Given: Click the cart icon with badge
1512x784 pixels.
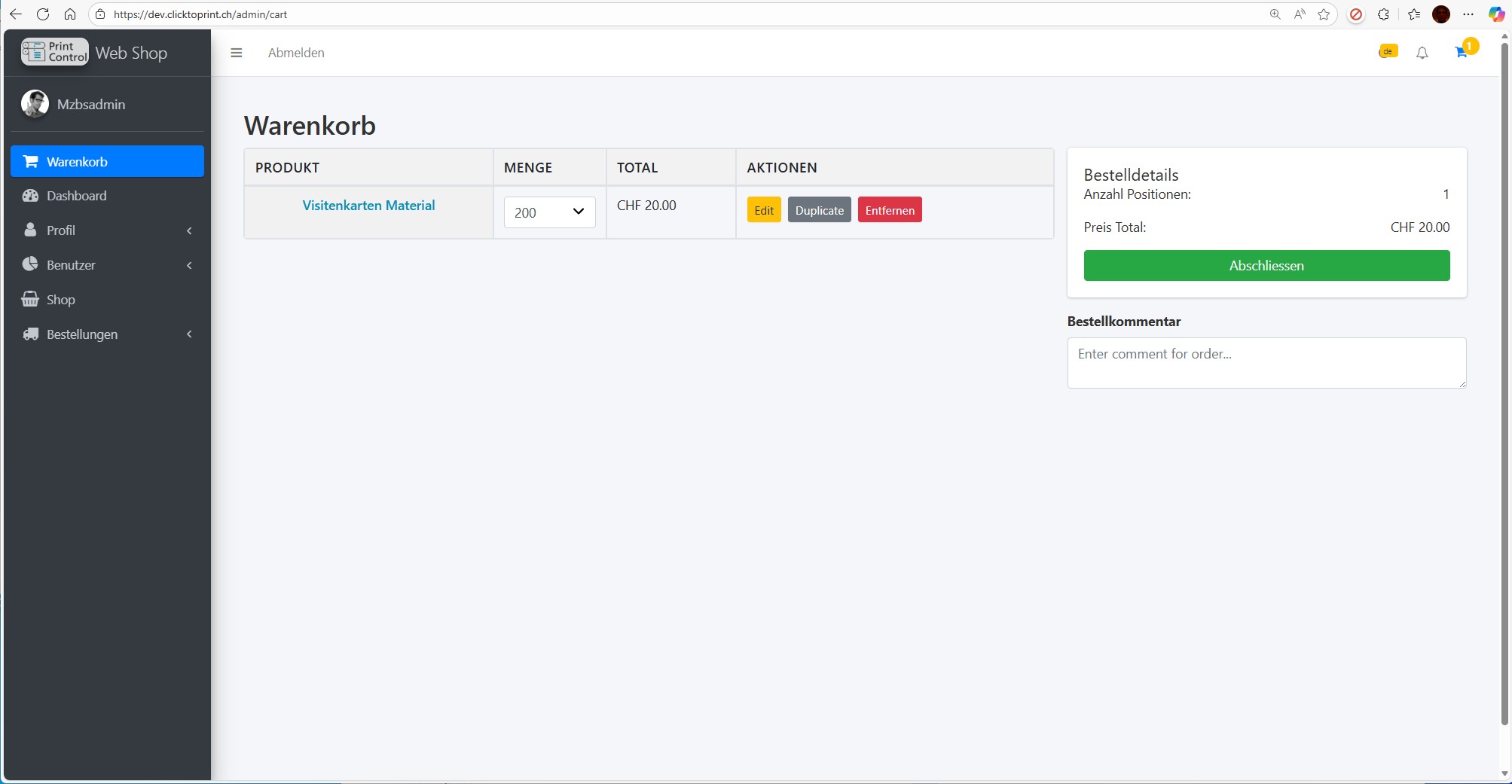Looking at the screenshot, I should [1462, 52].
